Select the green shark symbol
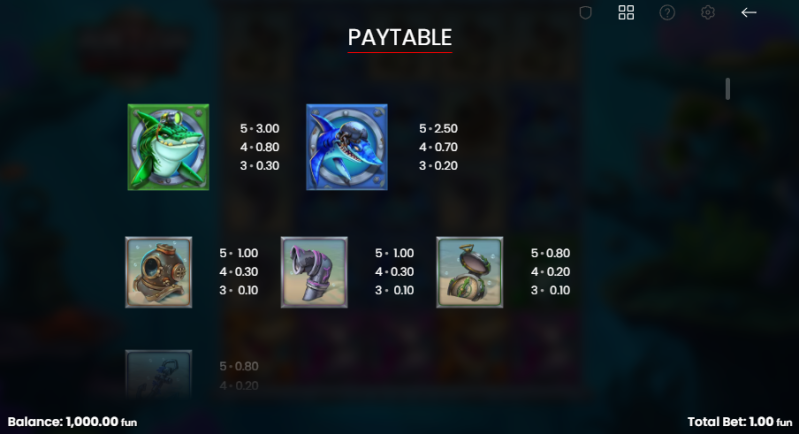The height and width of the screenshot is (434, 799). pyautogui.click(x=168, y=147)
